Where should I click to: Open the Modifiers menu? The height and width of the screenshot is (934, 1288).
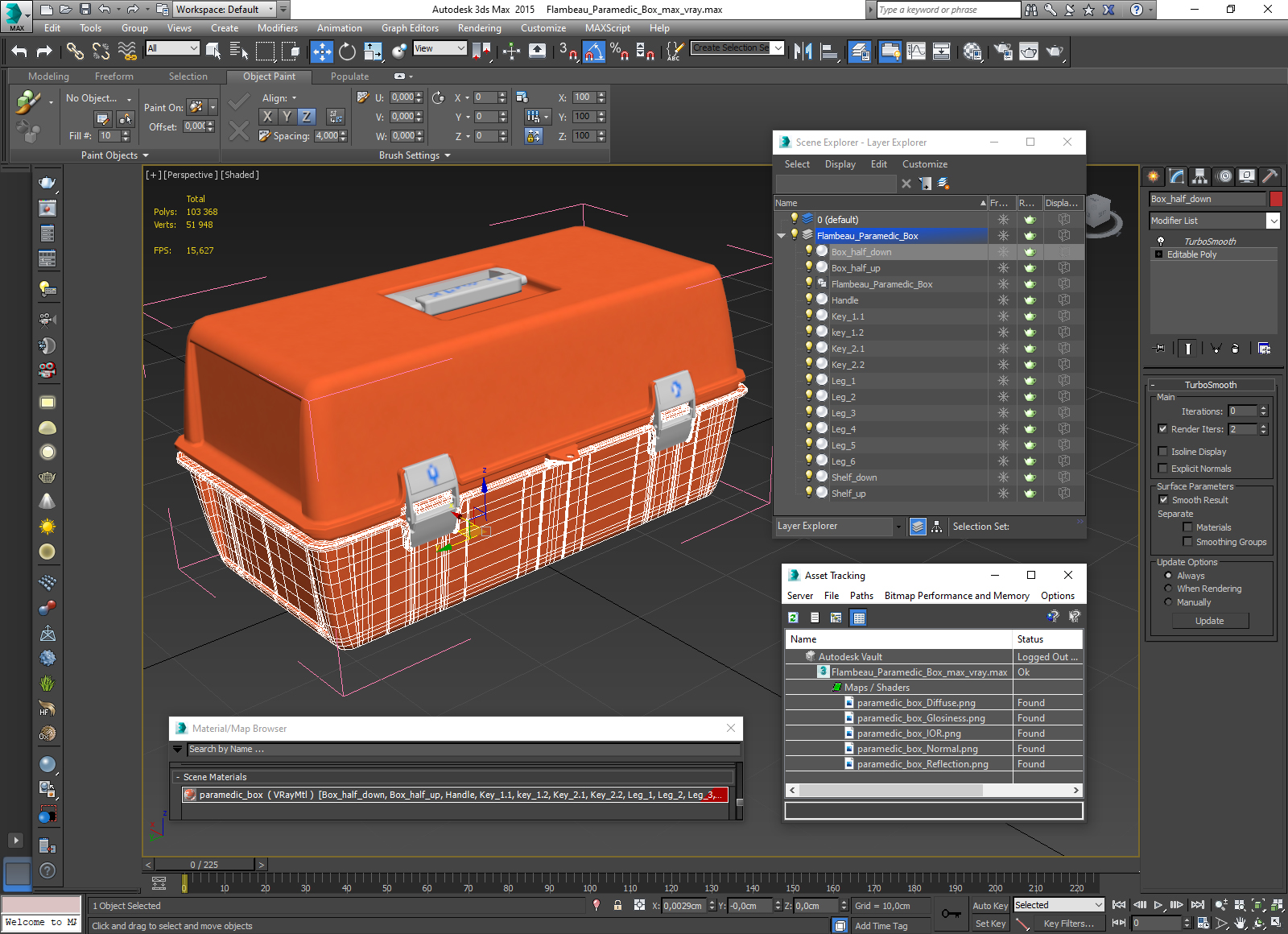point(278,28)
